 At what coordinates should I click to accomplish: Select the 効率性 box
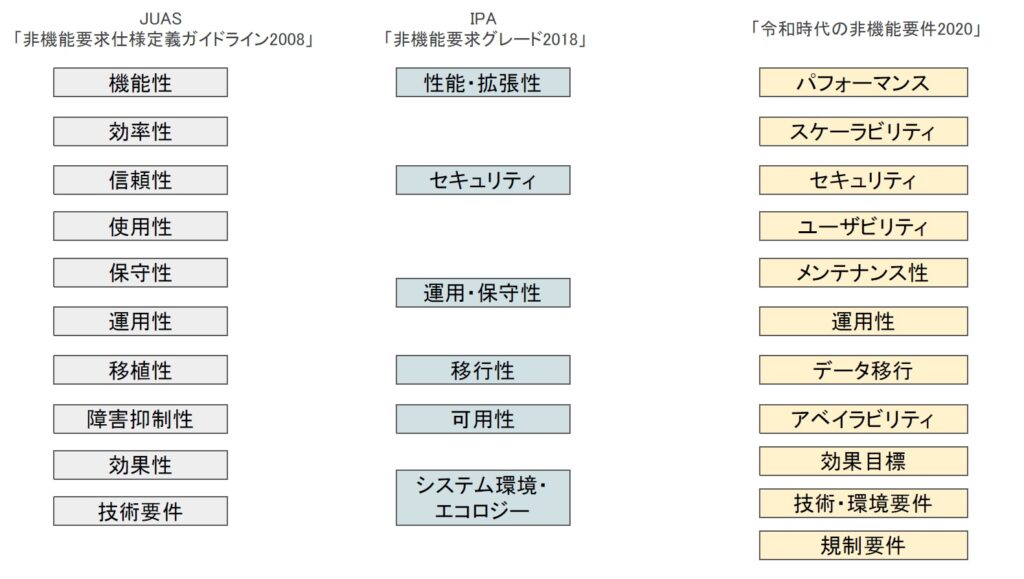click(140, 132)
